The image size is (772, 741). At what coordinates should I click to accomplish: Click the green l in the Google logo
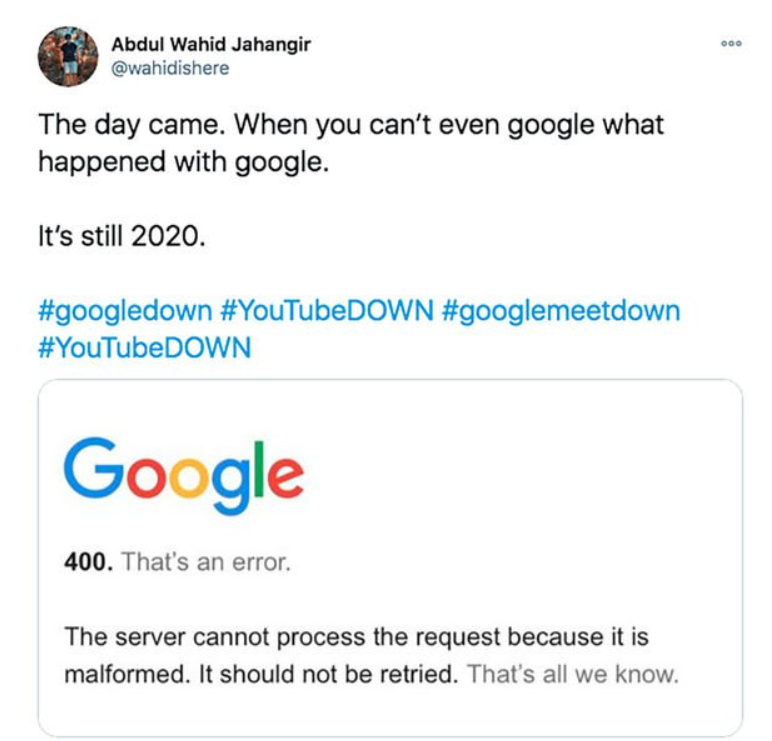tap(259, 468)
